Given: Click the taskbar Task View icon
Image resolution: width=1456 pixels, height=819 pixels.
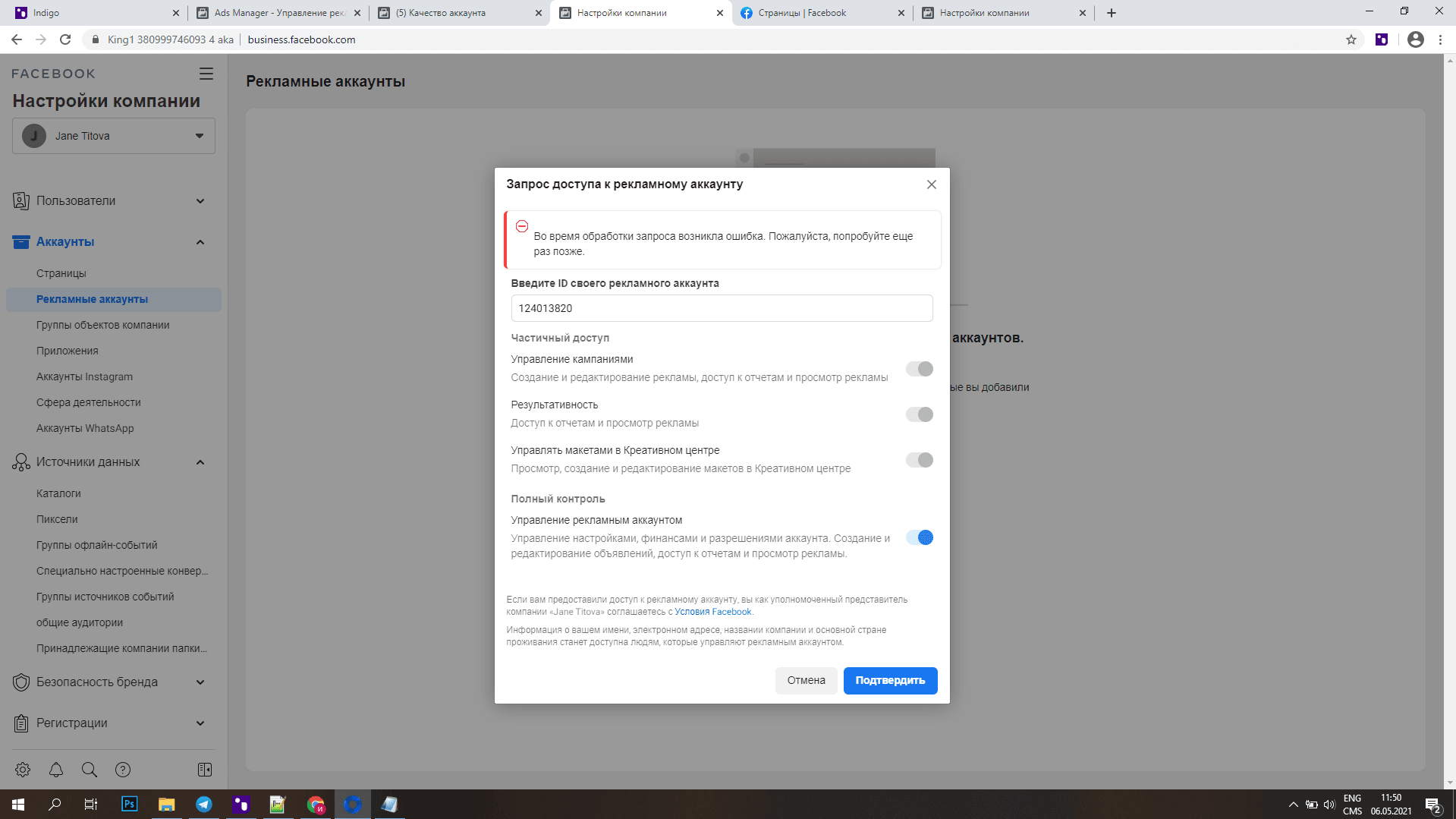Looking at the screenshot, I should 91,805.
